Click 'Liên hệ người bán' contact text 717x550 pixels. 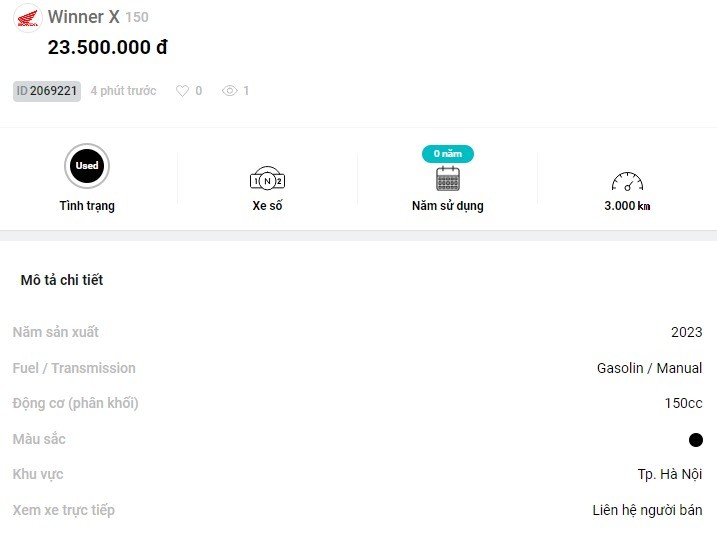click(x=647, y=510)
